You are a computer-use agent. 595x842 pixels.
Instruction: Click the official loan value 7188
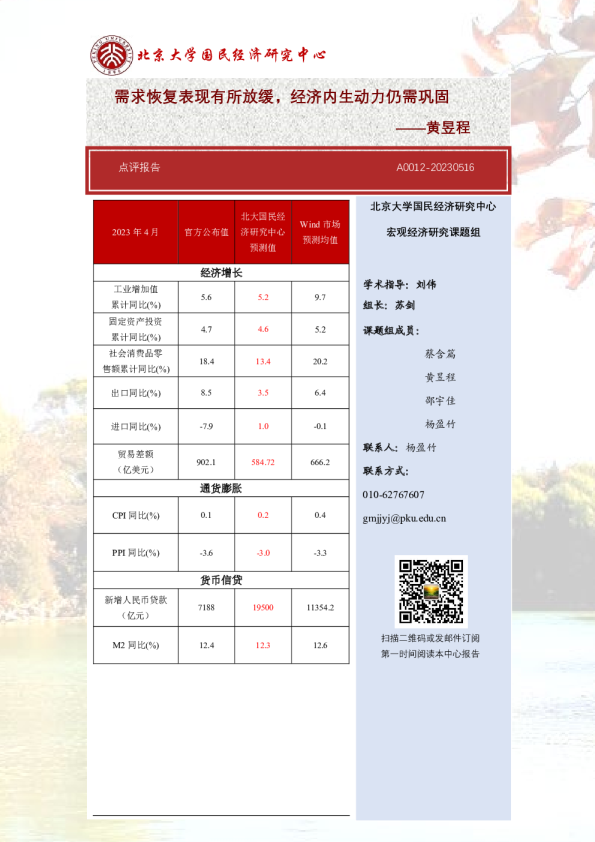(206, 607)
